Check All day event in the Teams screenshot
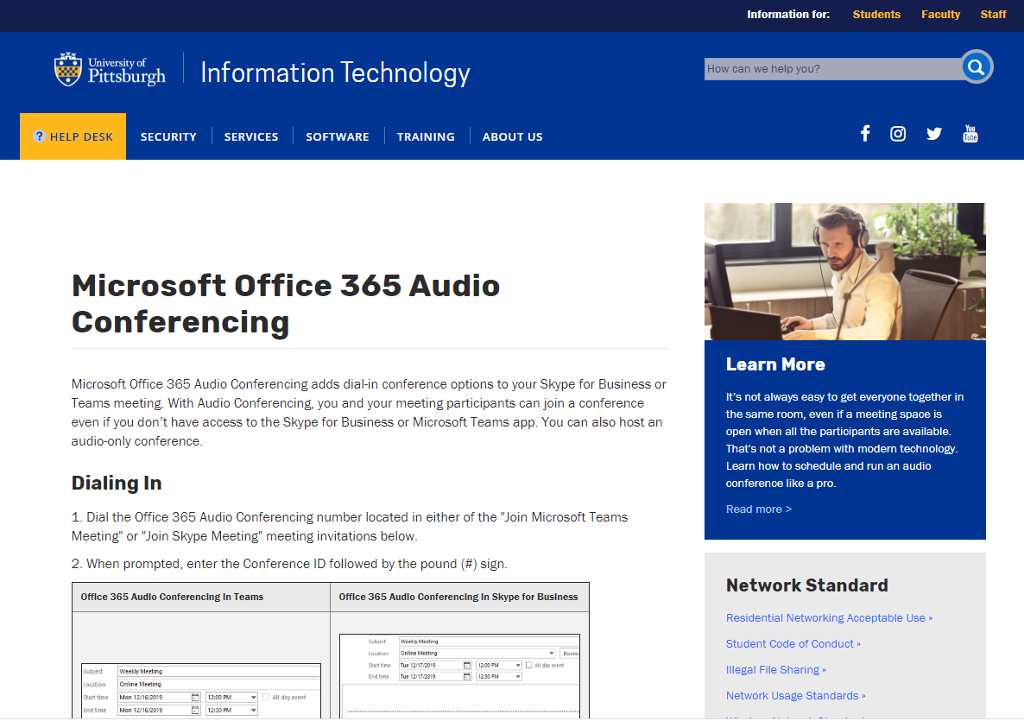 pyautogui.click(x=265, y=697)
